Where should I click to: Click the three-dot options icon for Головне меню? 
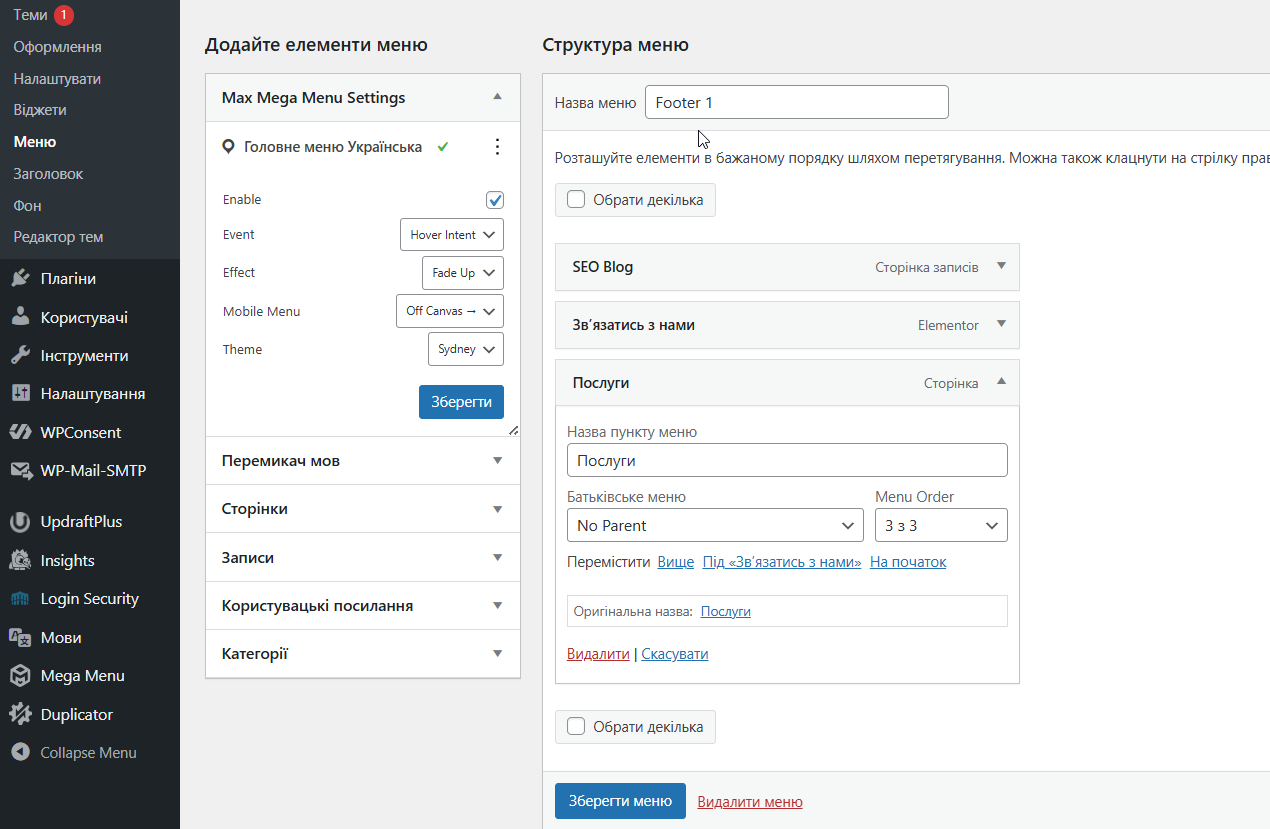[498, 147]
